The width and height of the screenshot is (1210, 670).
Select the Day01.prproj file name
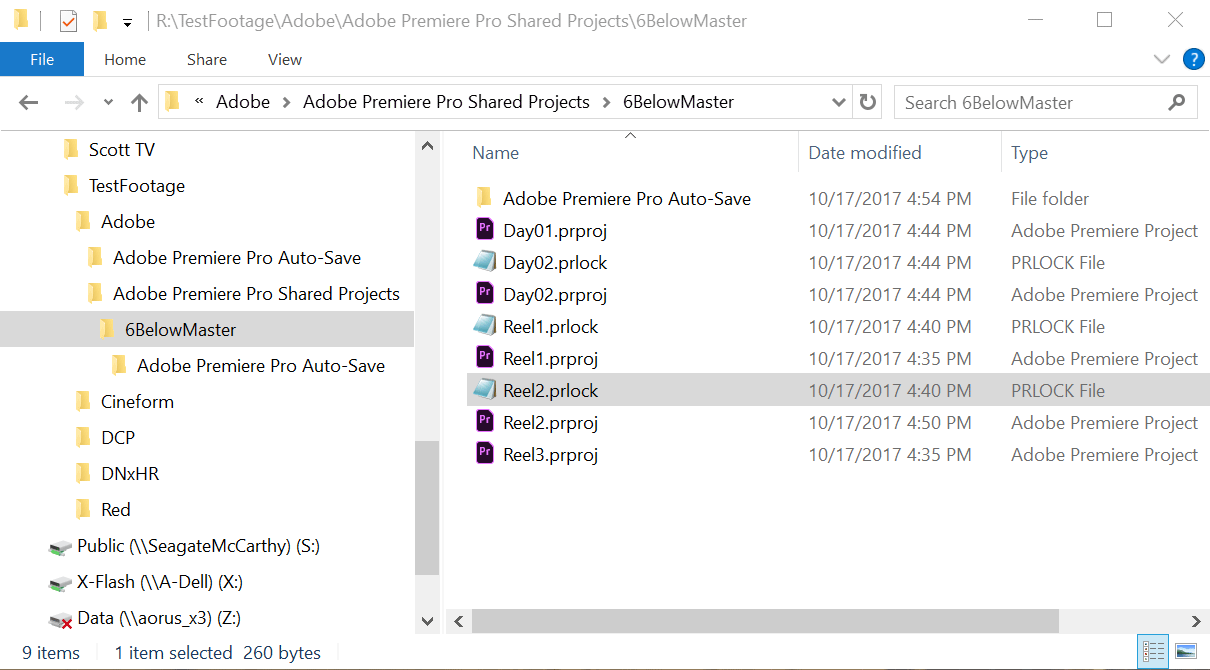click(555, 230)
